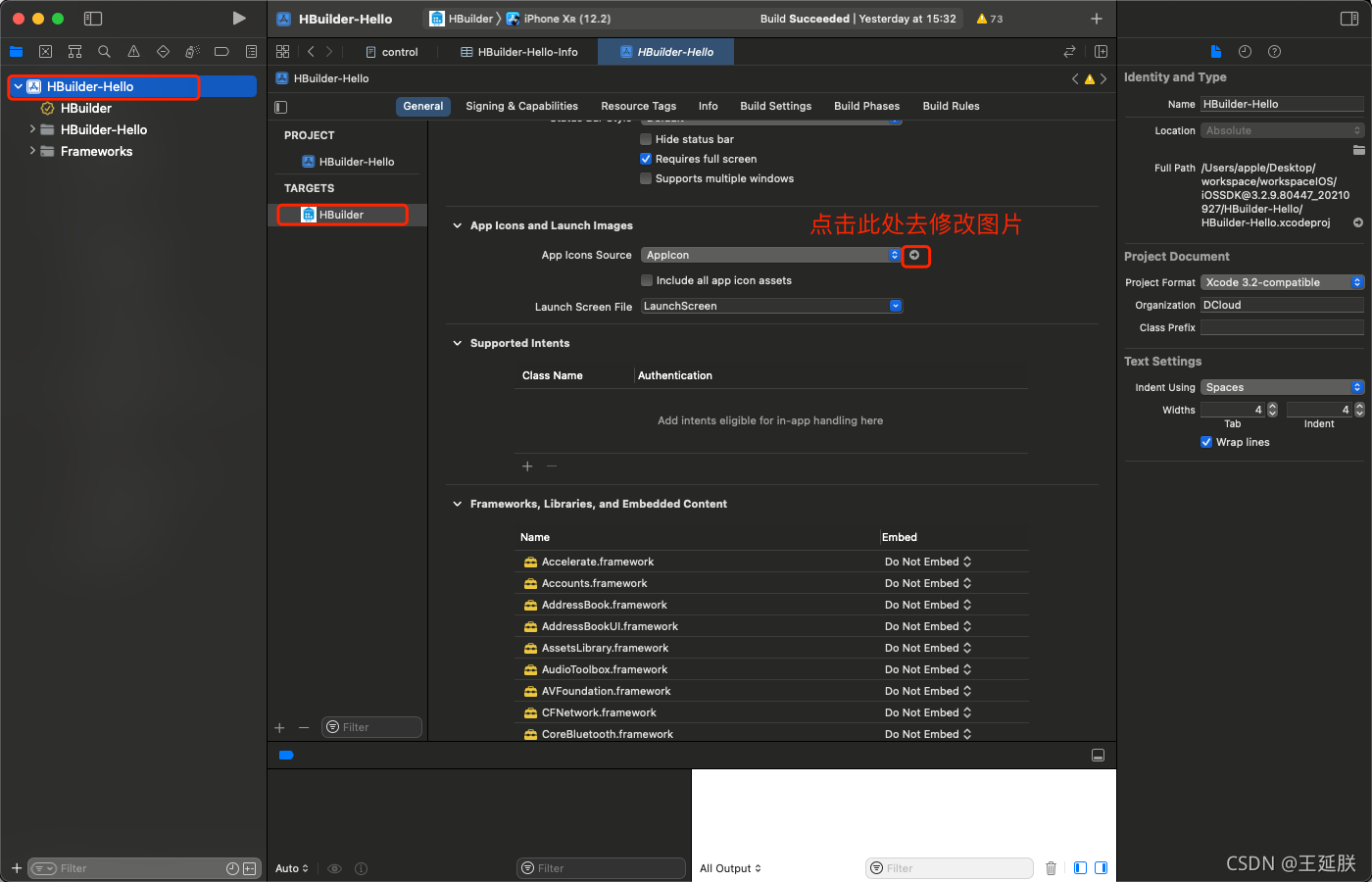Add a new target with the plus button
Image resolution: width=1372 pixels, height=882 pixels.
click(279, 727)
